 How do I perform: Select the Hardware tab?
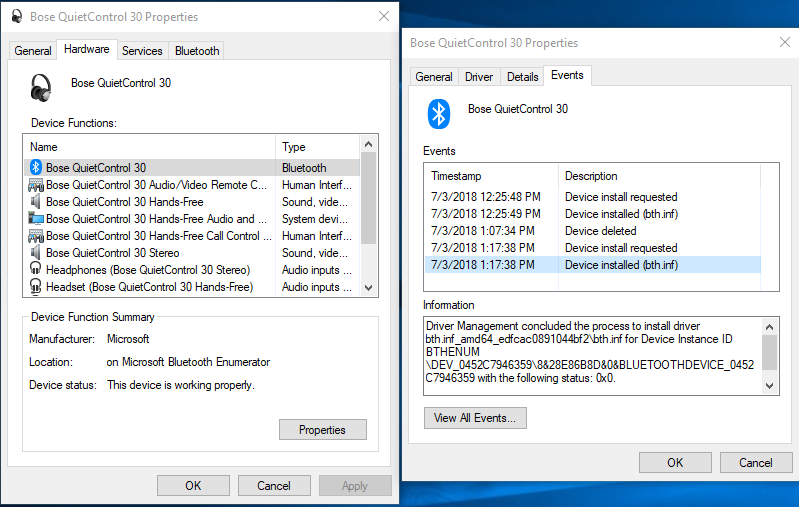pyautogui.click(x=87, y=49)
